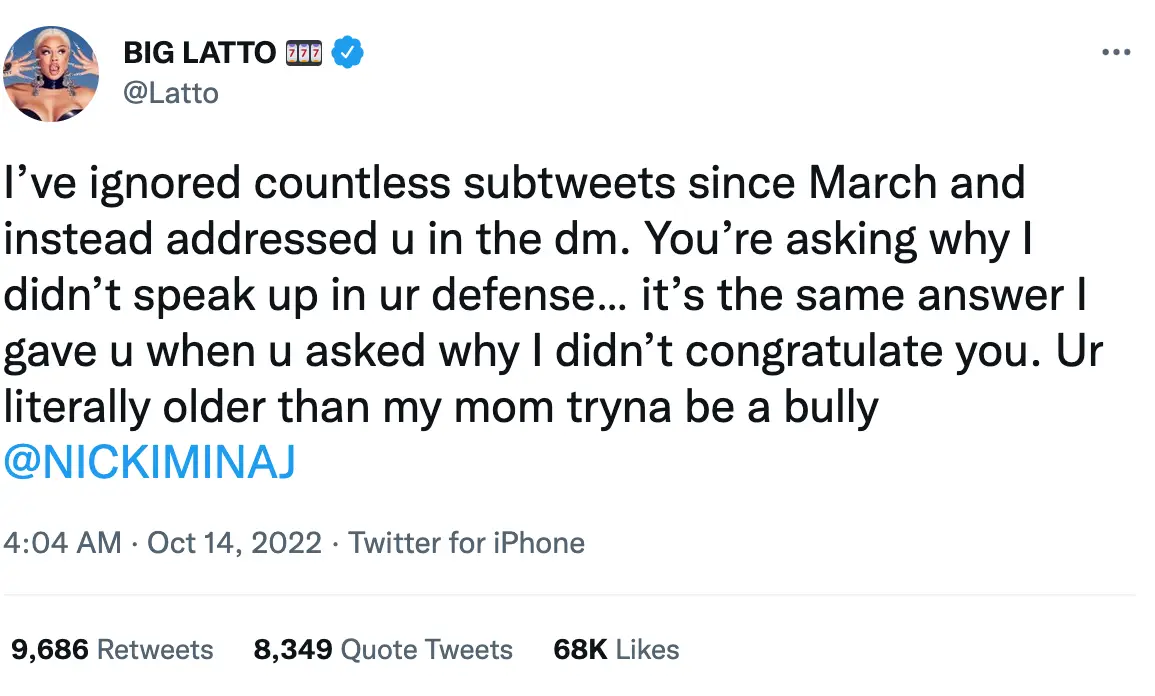Click the blue verified badge
The image size is (1155, 696).
pos(347,52)
